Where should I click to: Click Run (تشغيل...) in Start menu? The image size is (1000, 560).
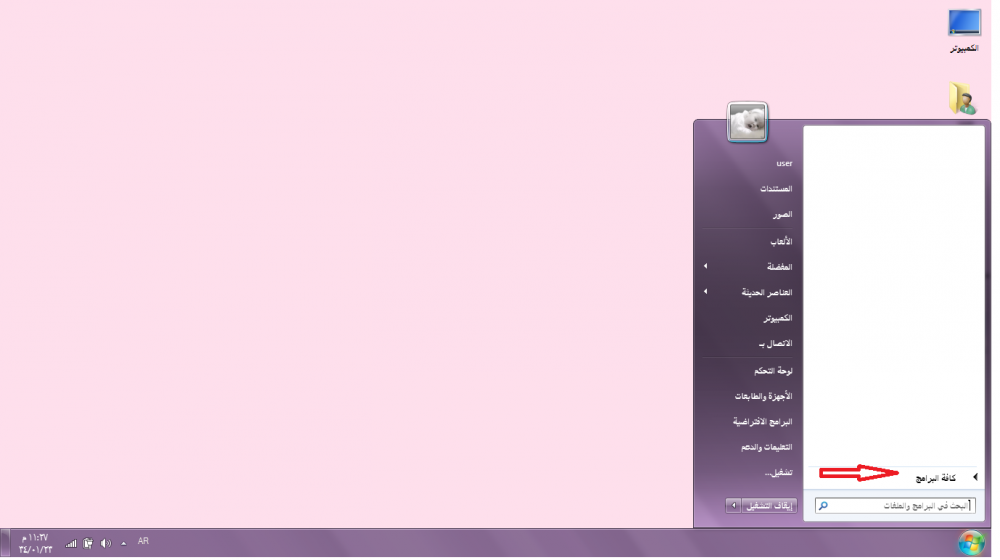[x=778, y=472]
